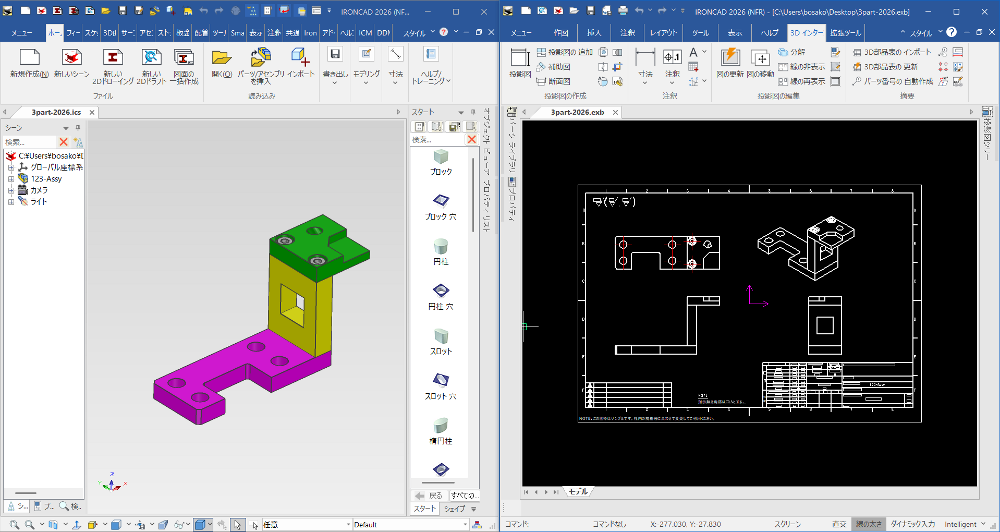Expand カメラ tree node

click(x=11, y=190)
